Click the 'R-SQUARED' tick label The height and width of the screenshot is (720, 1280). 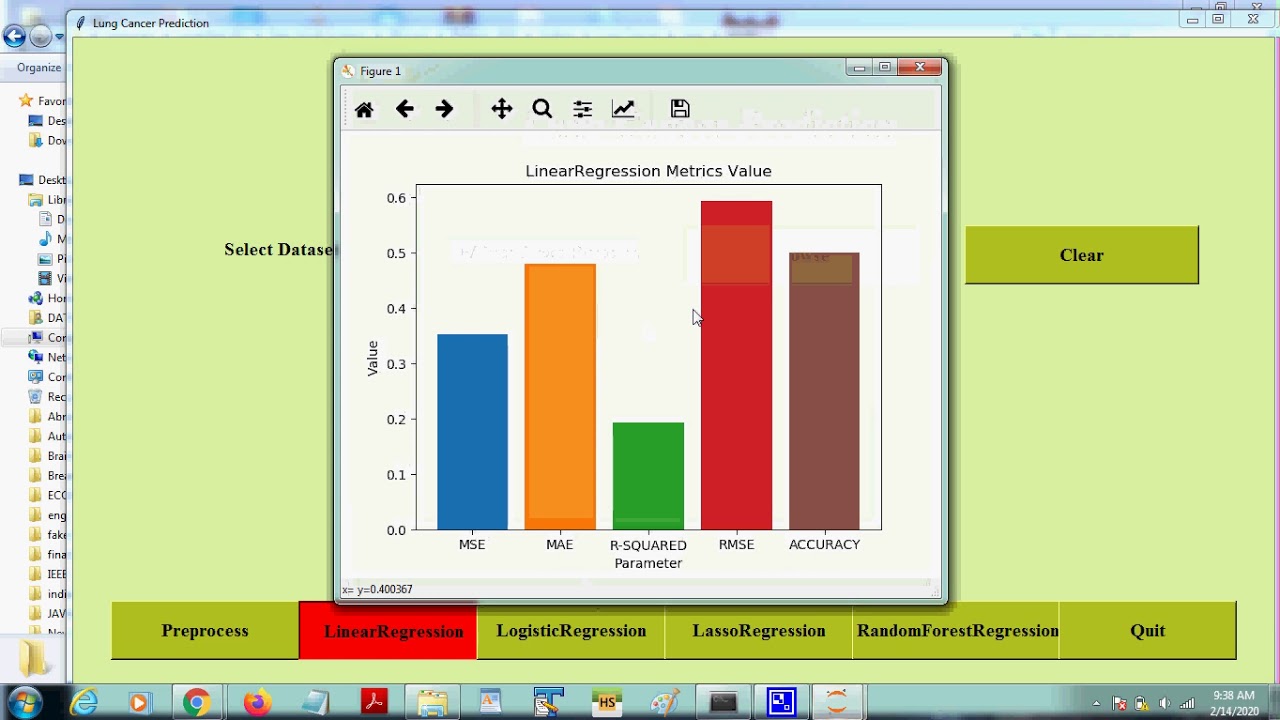[x=648, y=545]
